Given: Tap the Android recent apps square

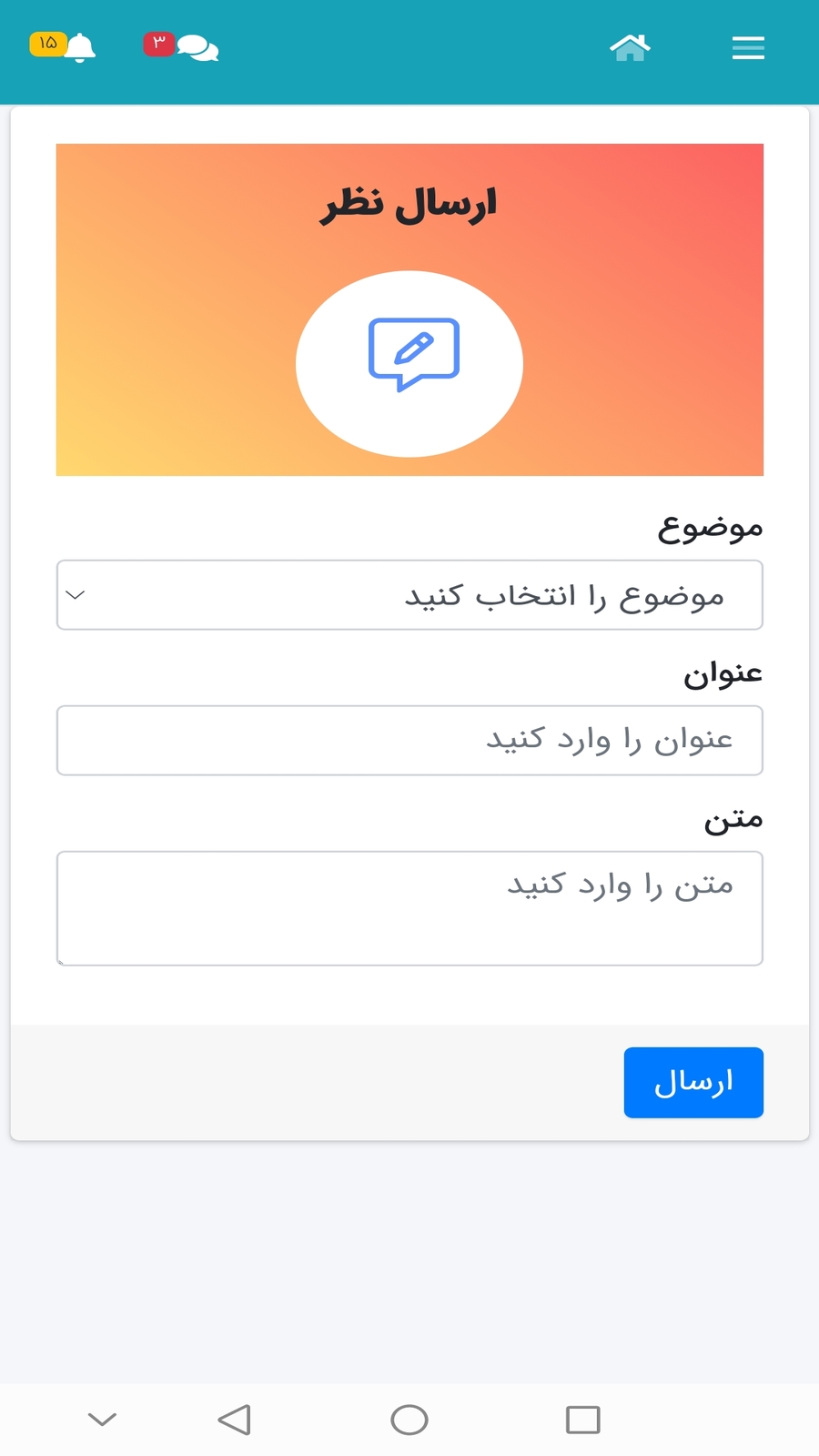Looking at the screenshot, I should coord(582,1420).
